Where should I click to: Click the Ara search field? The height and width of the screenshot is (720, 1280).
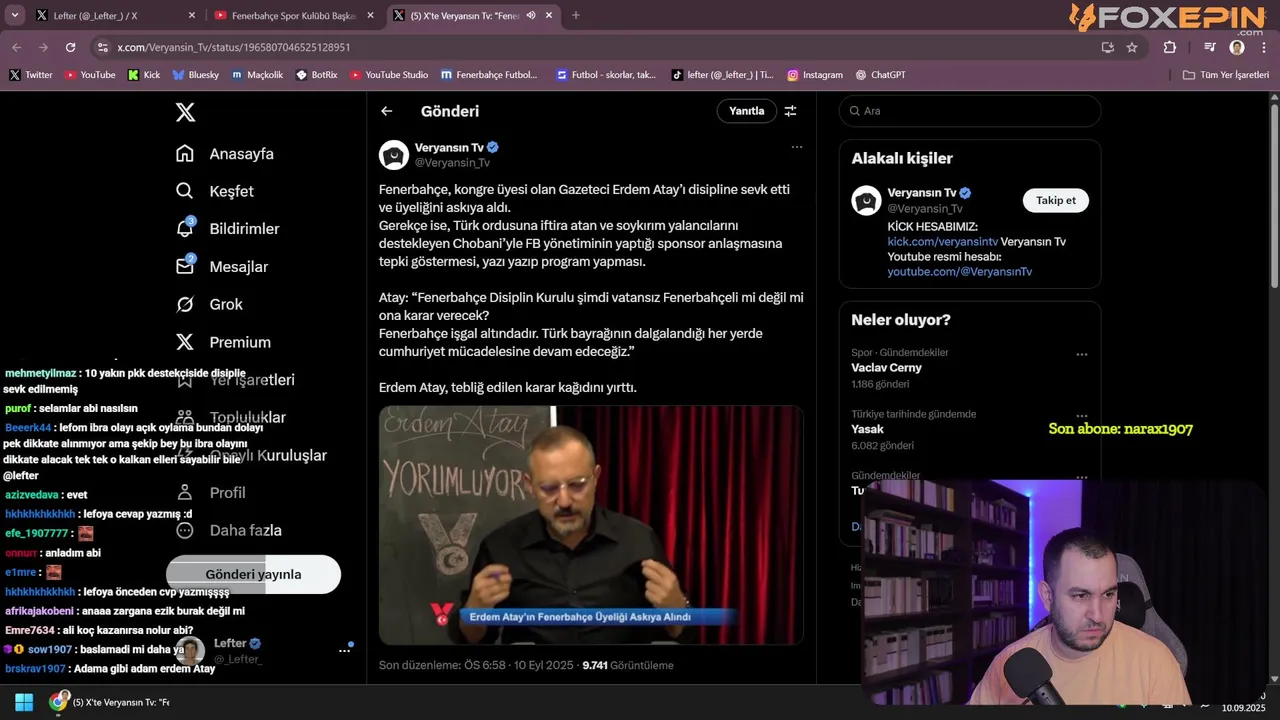click(x=970, y=111)
